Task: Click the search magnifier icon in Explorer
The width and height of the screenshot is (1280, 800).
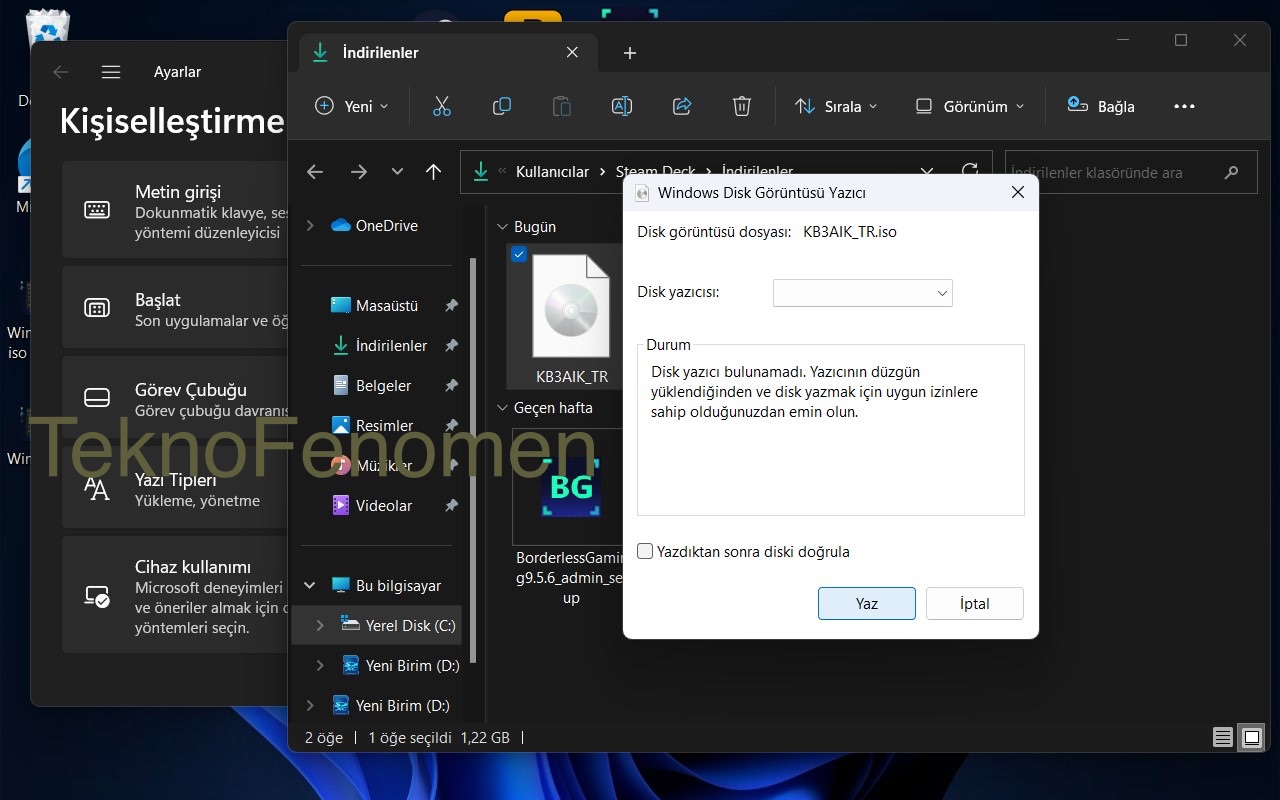Action: pyautogui.click(x=1231, y=173)
